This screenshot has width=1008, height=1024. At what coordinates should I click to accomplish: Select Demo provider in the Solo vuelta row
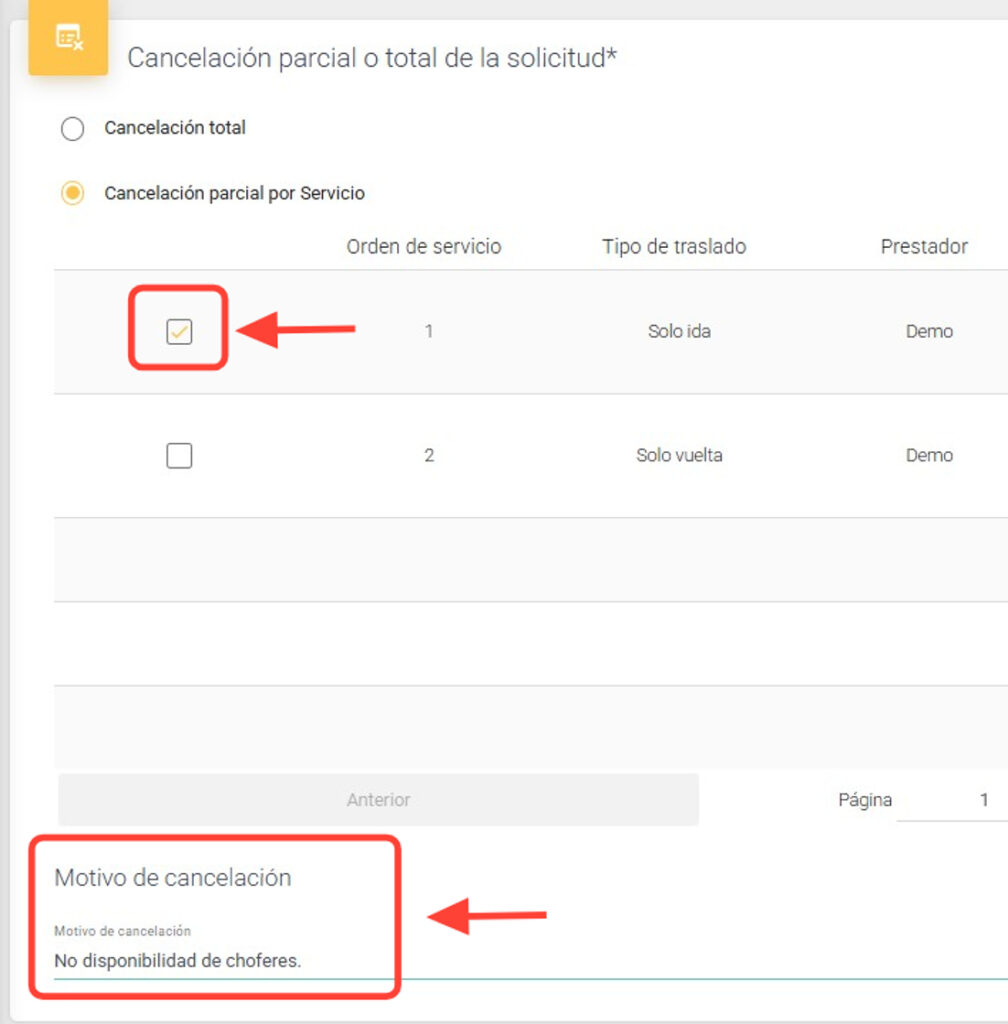pyautogui.click(x=929, y=455)
